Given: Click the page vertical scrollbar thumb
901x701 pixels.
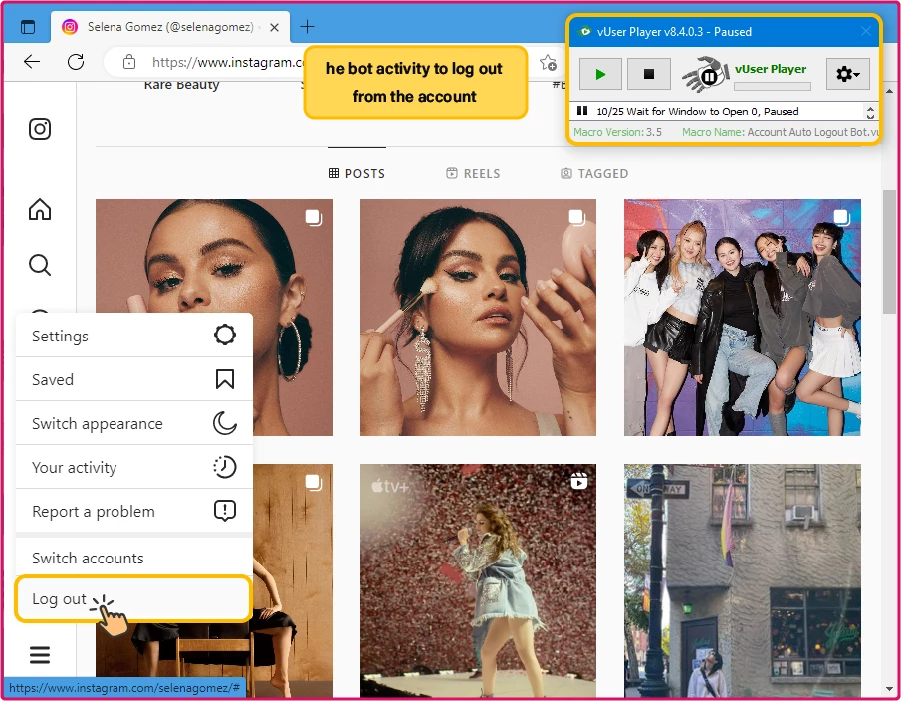Looking at the screenshot, I should coord(889,252).
